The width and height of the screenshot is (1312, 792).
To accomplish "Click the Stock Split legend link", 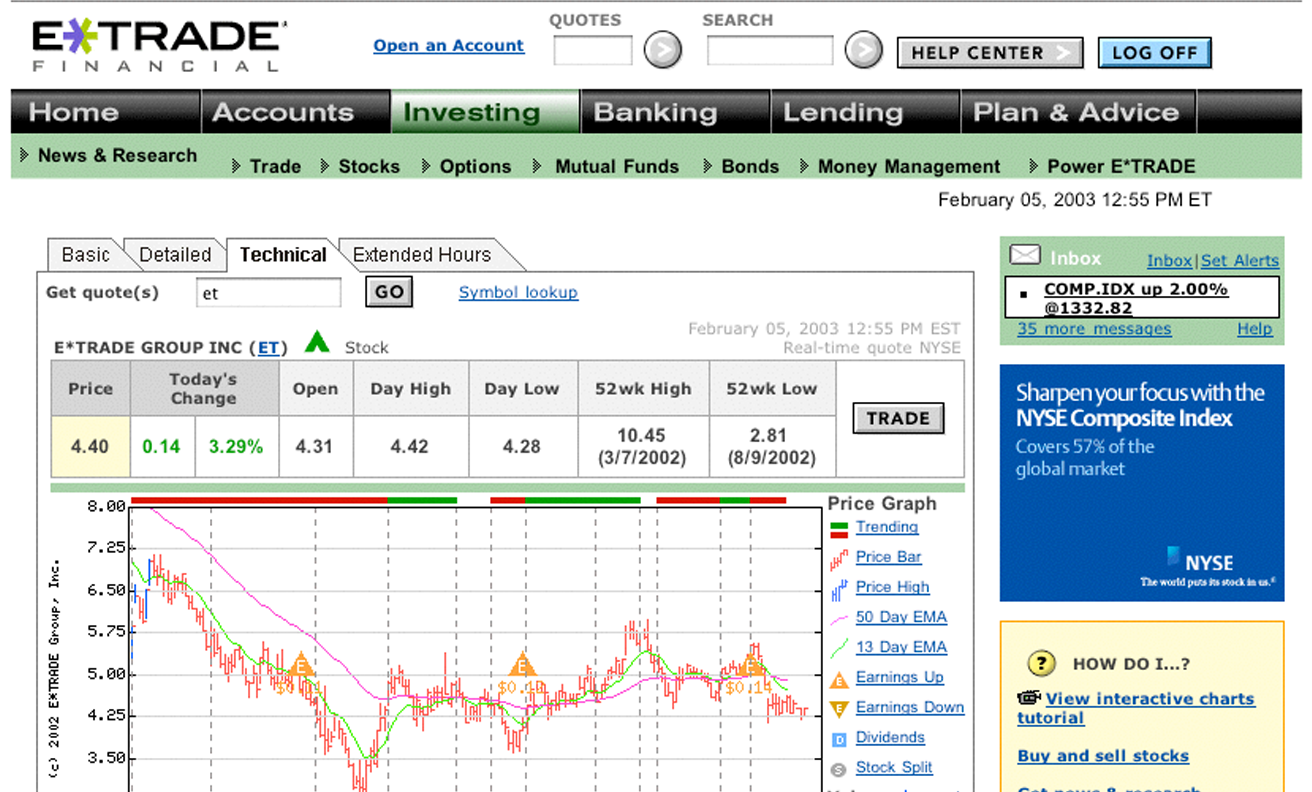I will pyautogui.click(x=894, y=767).
